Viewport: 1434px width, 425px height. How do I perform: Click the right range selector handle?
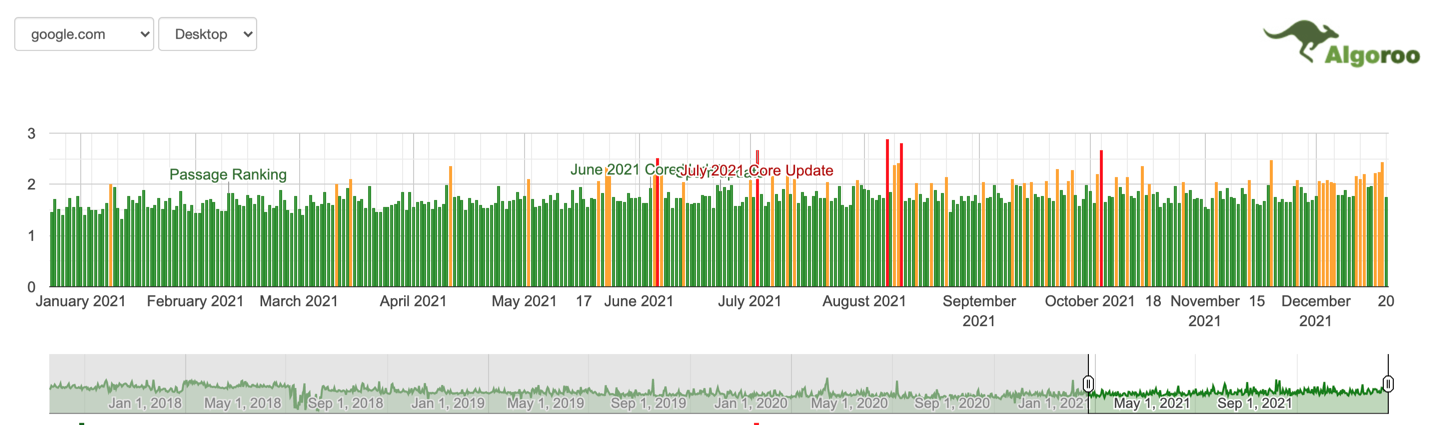pyautogui.click(x=1388, y=383)
